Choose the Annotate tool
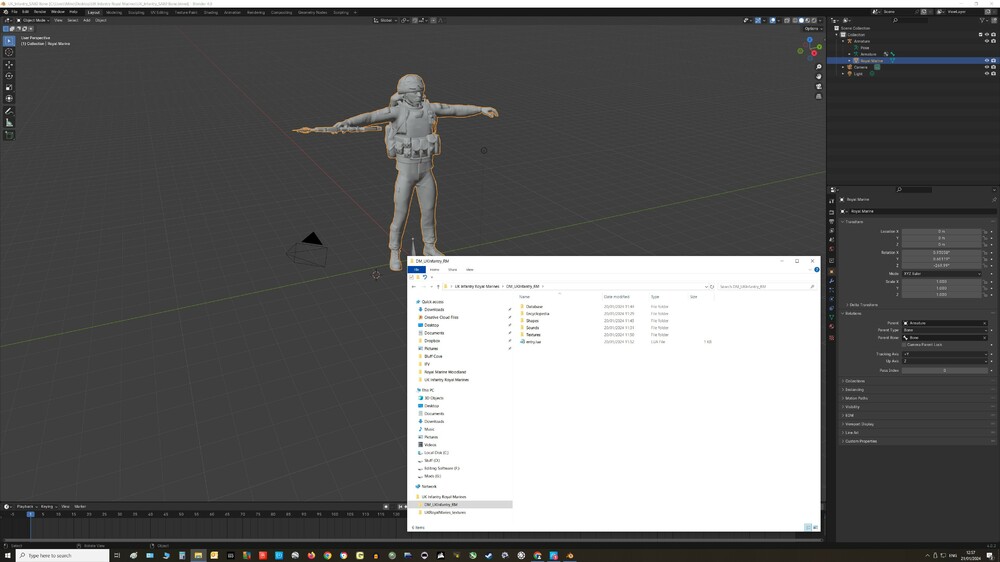 click(10, 111)
